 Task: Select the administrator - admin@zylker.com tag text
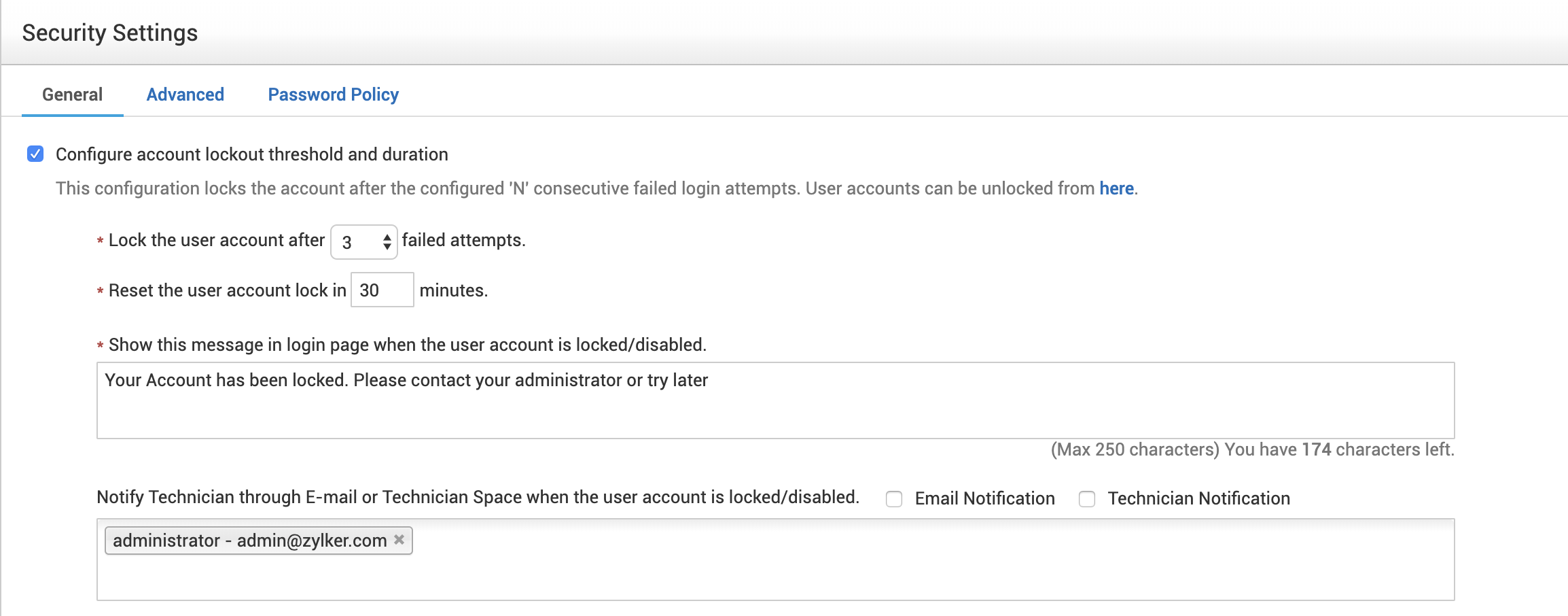click(x=249, y=541)
